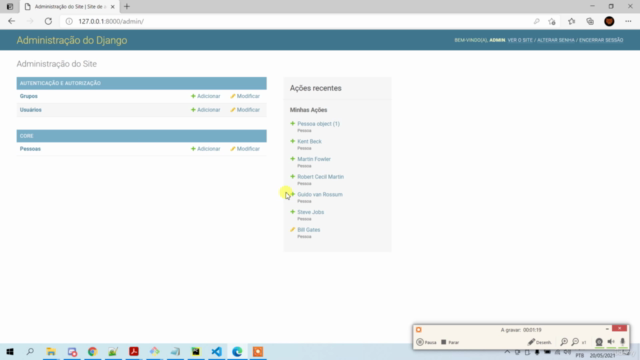Open the Autenticação e Autorização section header

[60, 83]
